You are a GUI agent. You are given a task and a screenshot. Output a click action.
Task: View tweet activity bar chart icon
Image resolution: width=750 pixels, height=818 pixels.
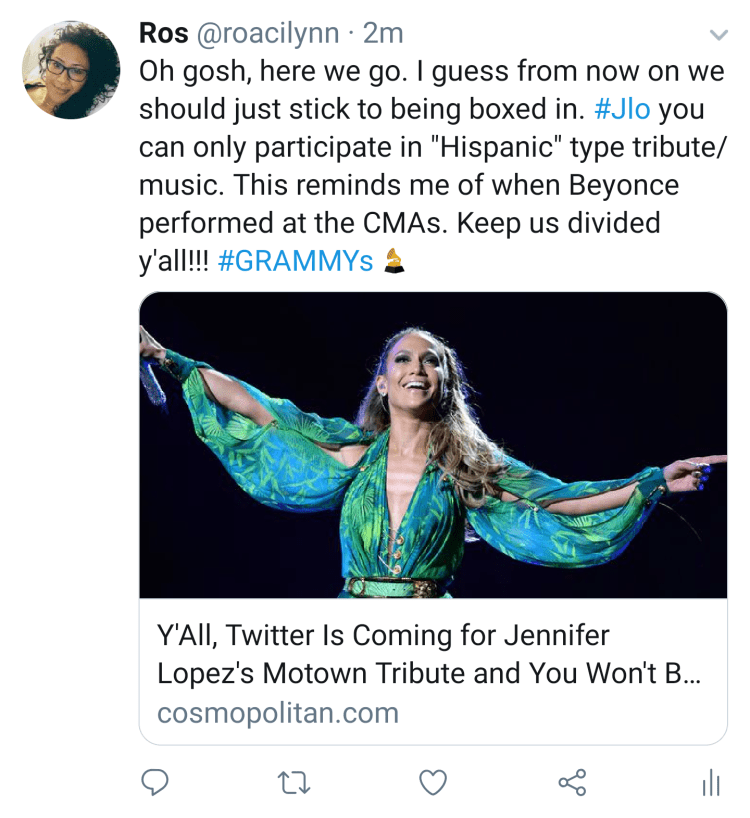(x=711, y=782)
